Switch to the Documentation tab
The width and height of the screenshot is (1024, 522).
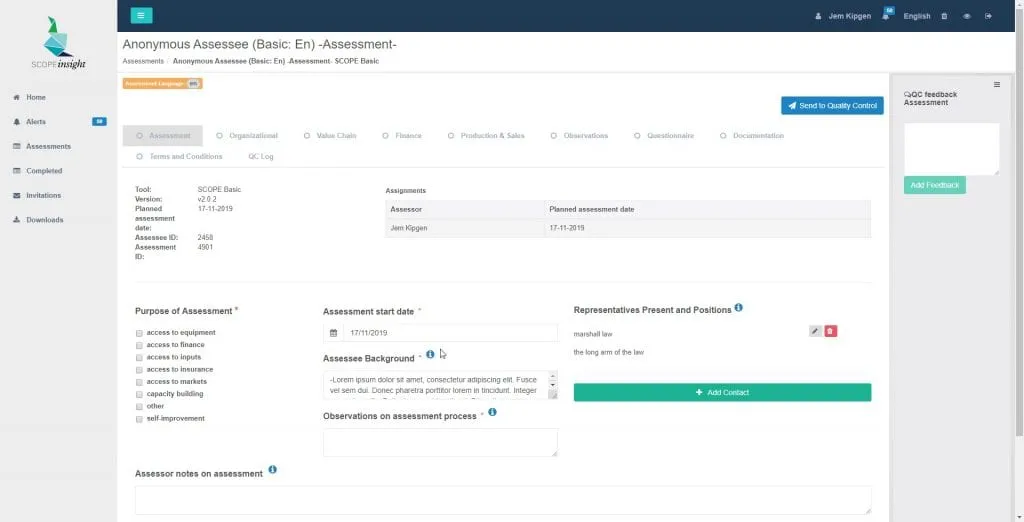[752, 136]
